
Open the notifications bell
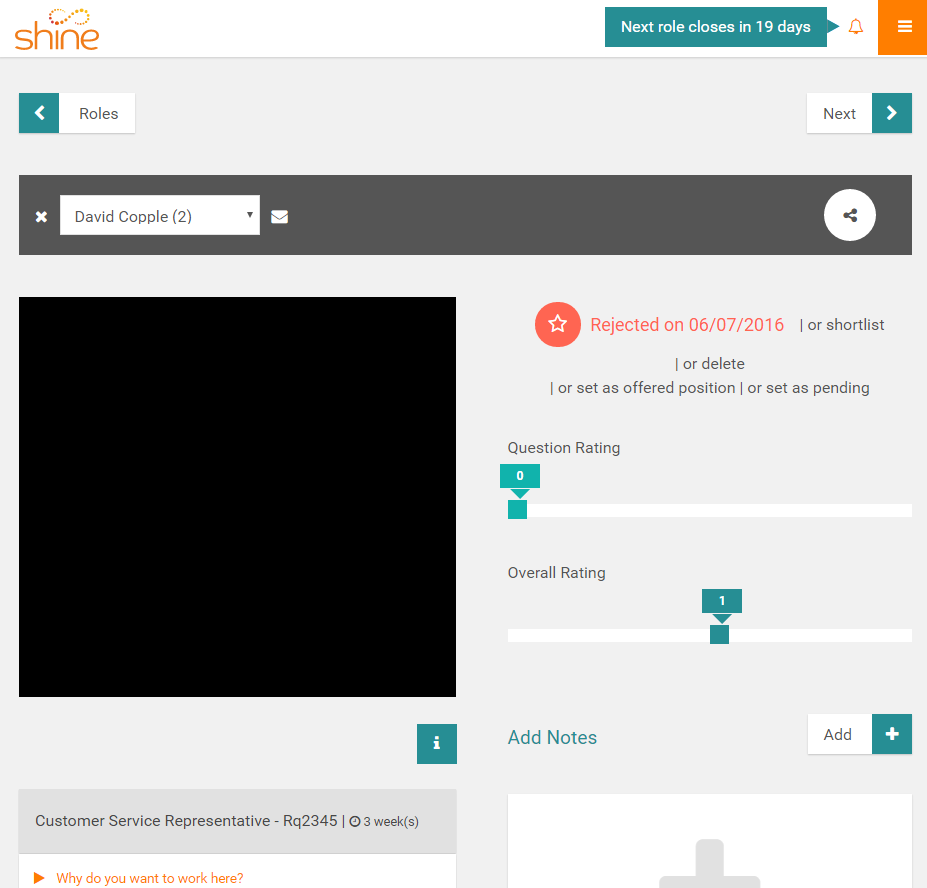point(855,27)
